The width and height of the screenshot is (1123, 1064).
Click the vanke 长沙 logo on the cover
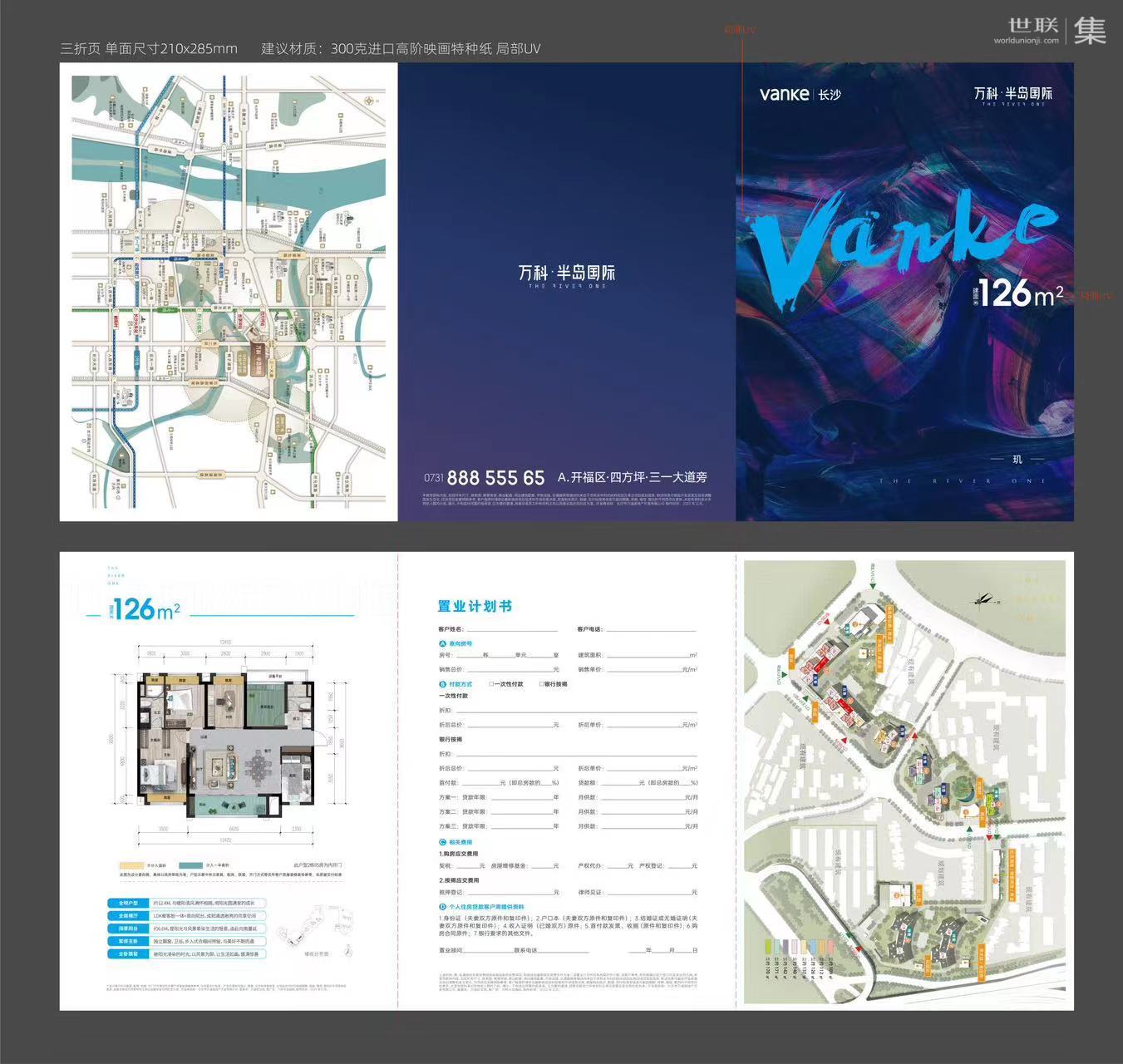[x=800, y=94]
